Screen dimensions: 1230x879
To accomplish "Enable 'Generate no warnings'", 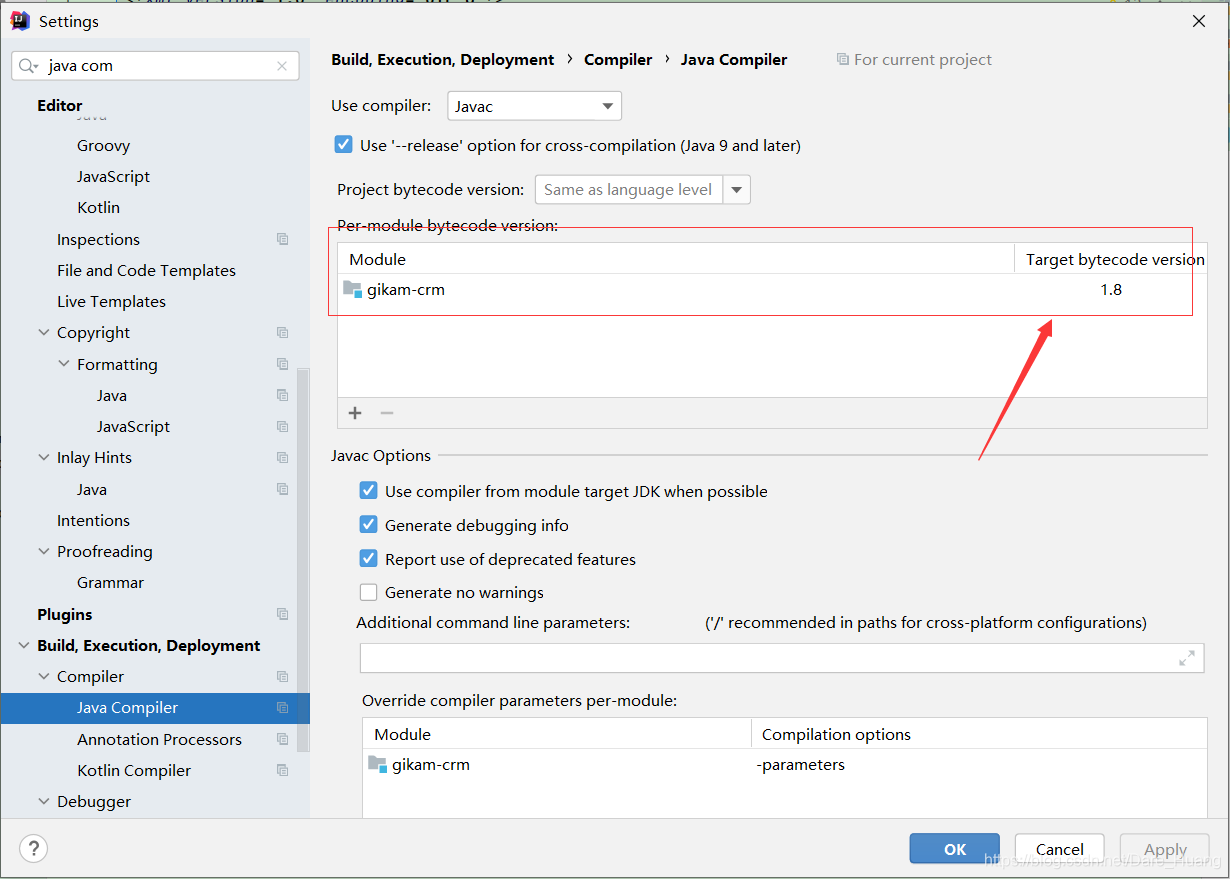I will click(368, 592).
